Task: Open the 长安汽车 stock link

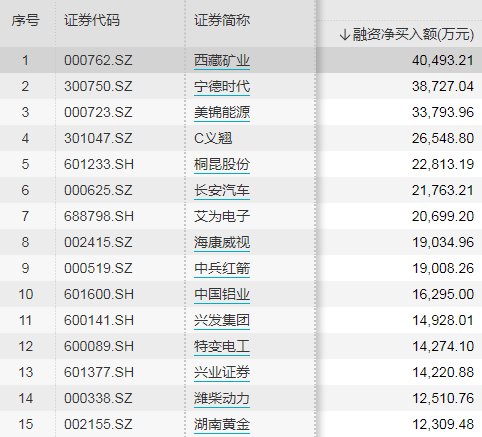Action: 222,190
